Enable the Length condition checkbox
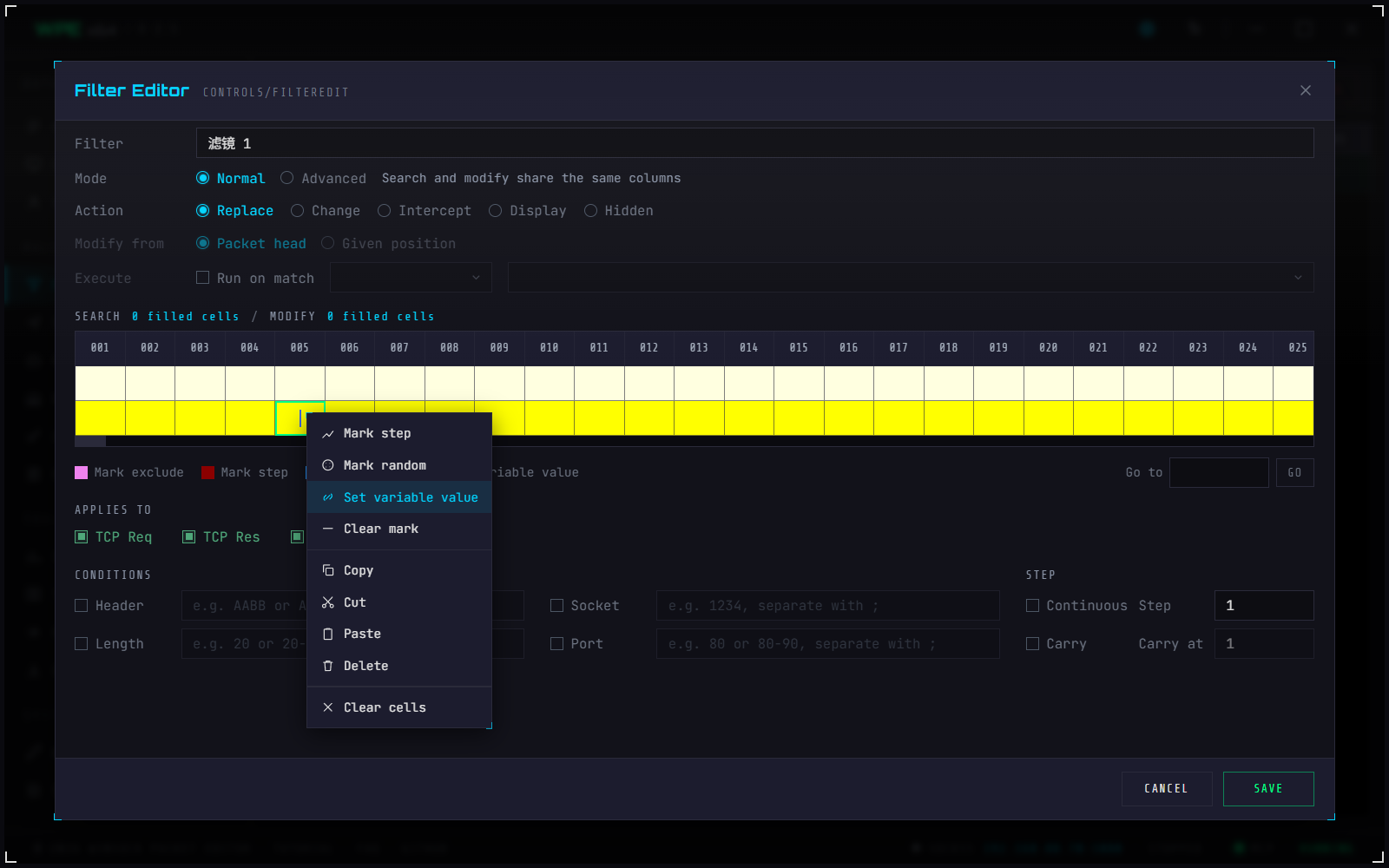This screenshot has height=868, width=1389. click(x=81, y=644)
